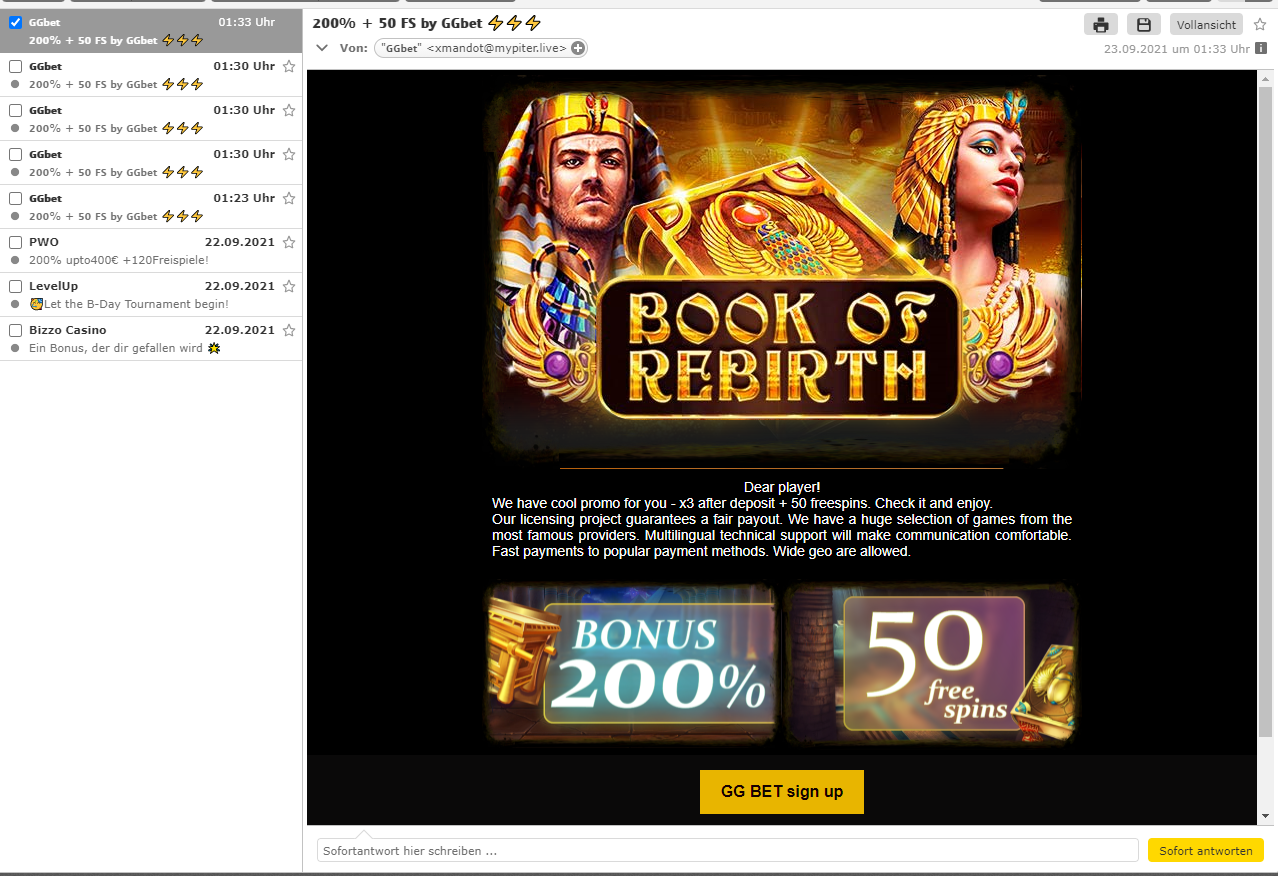
Task: Click the Sofortantwort quick reply text field
Action: pyautogui.click(x=728, y=851)
